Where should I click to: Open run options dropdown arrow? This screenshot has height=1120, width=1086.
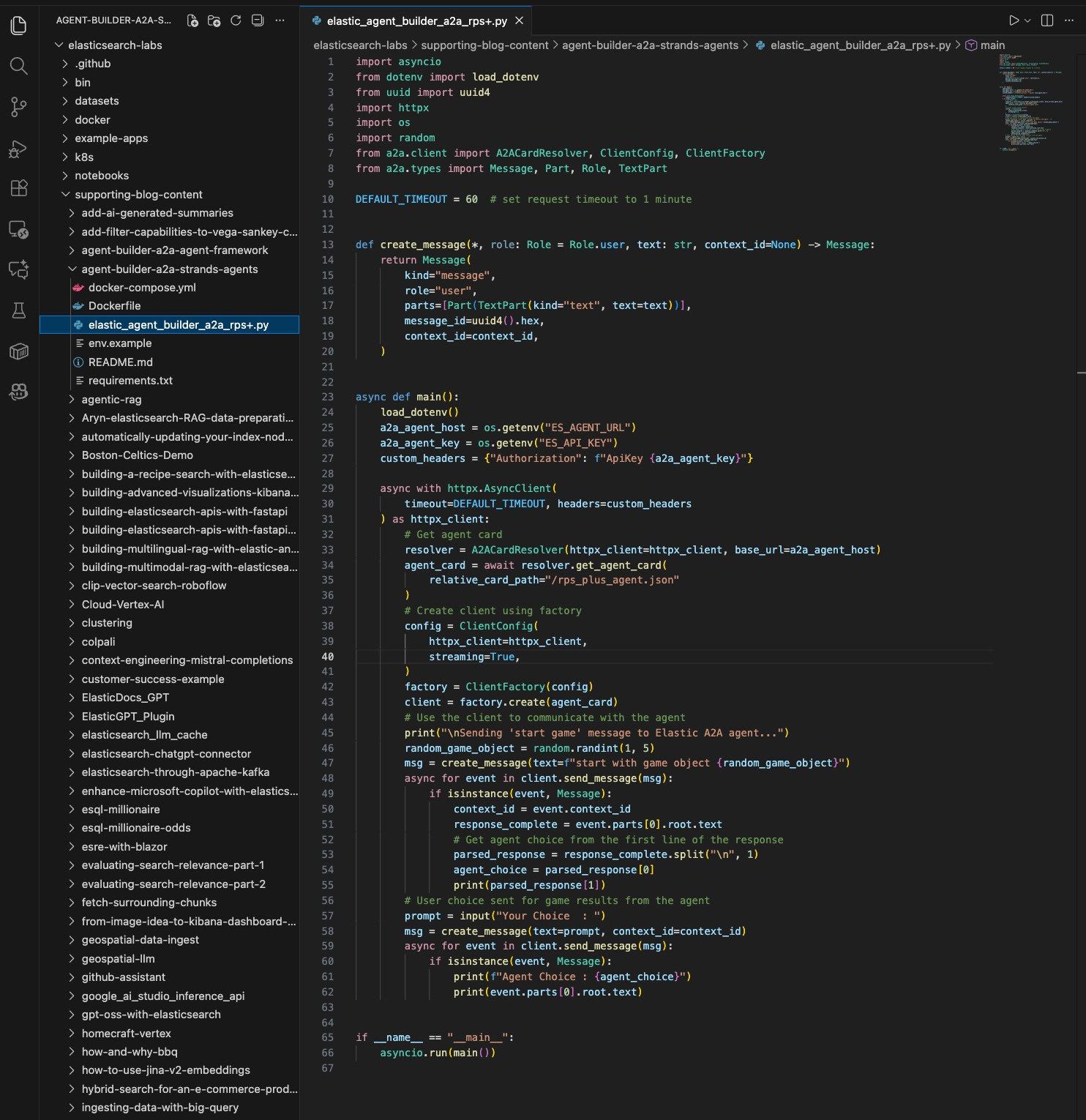point(1027,20)
